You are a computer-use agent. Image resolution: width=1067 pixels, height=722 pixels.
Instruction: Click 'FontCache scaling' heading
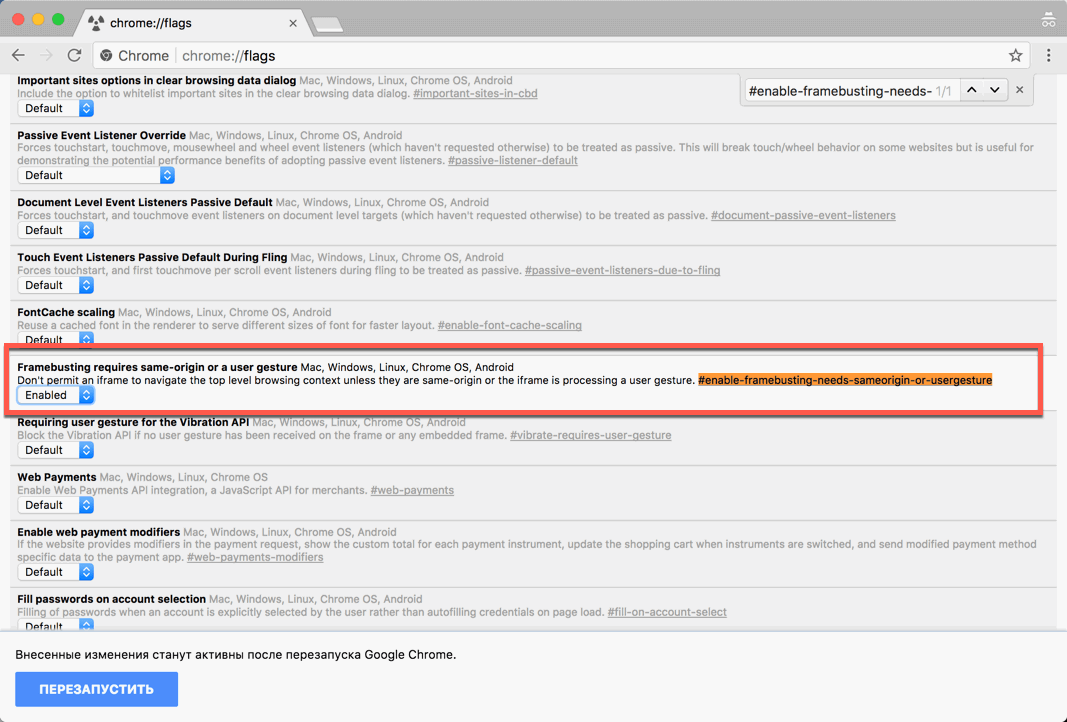pos(66,312)
